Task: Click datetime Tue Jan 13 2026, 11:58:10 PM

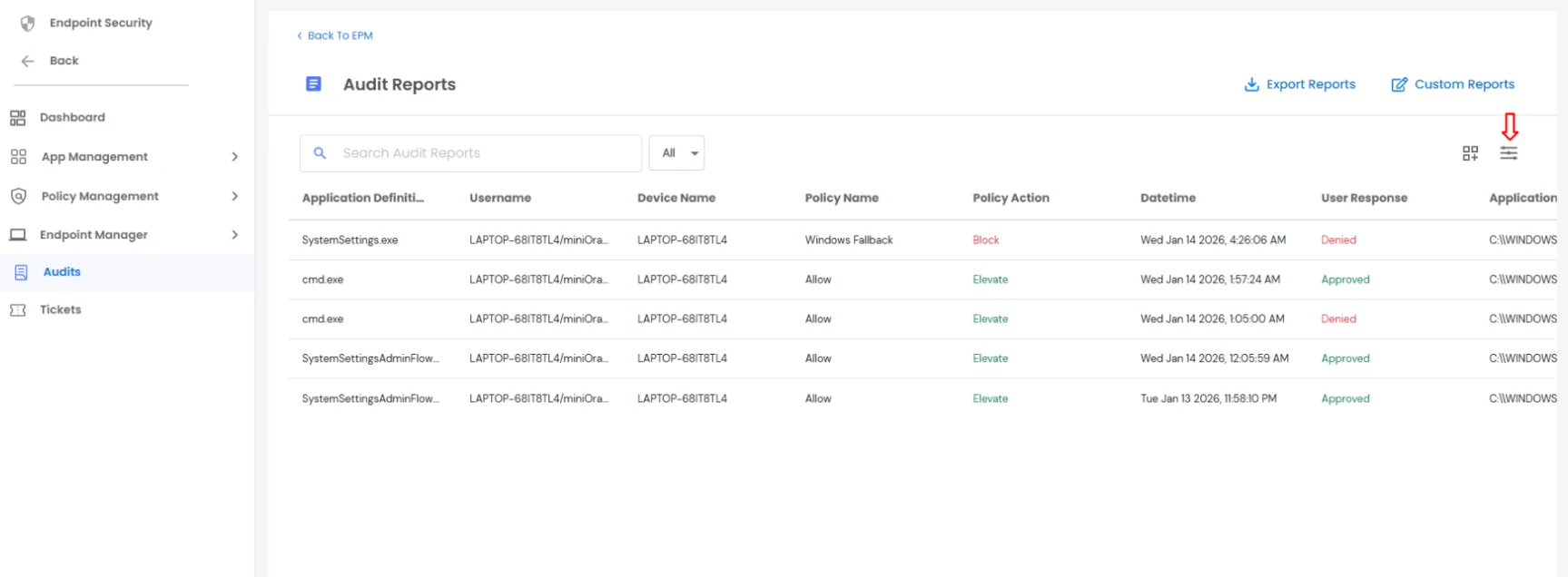Action: tap(1208, 398)
